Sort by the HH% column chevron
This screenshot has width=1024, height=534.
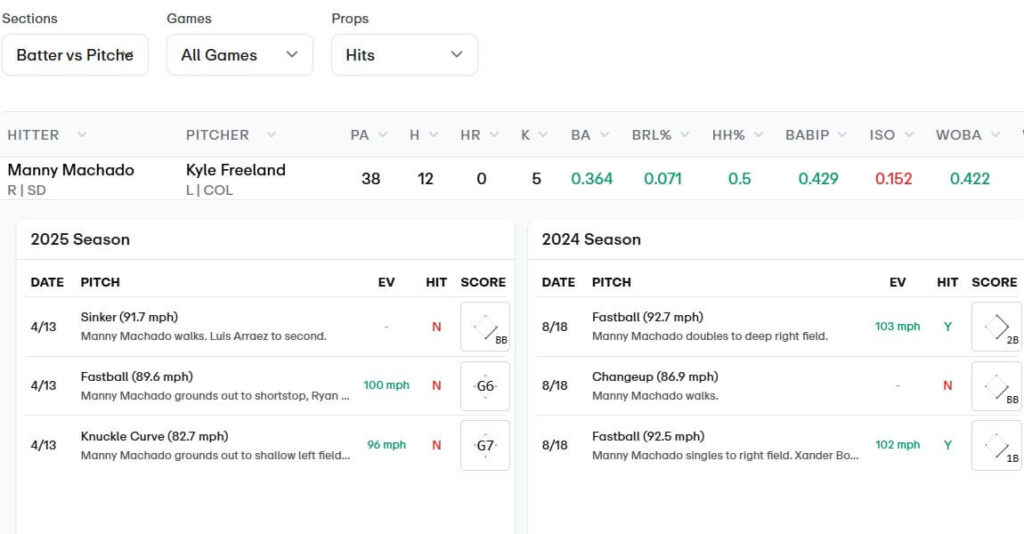tap(758, 135)
